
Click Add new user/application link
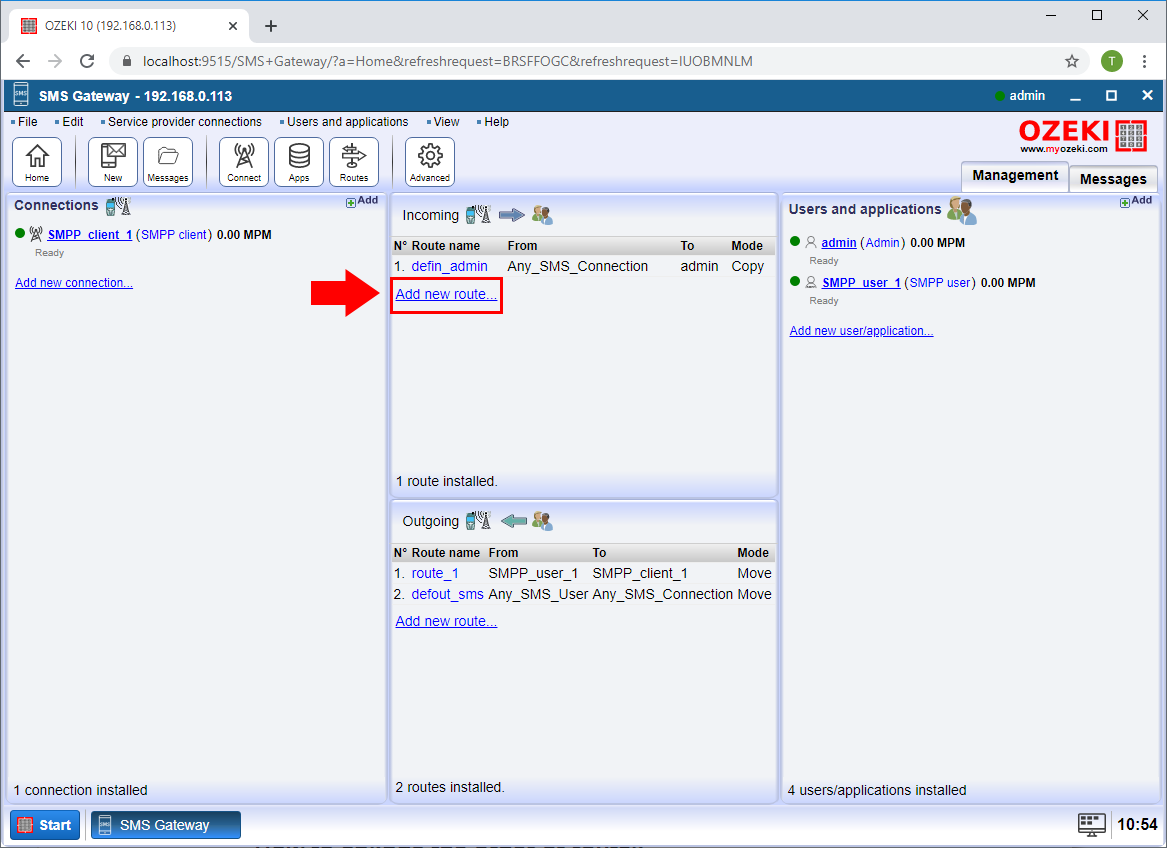861,331
